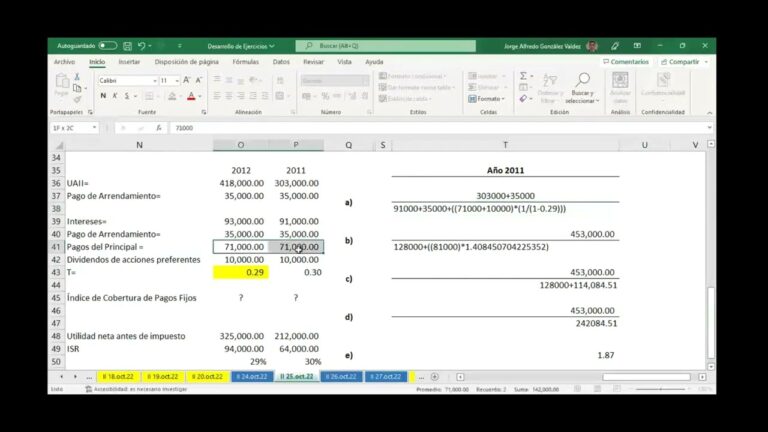Open the number format dropdown

365,81
